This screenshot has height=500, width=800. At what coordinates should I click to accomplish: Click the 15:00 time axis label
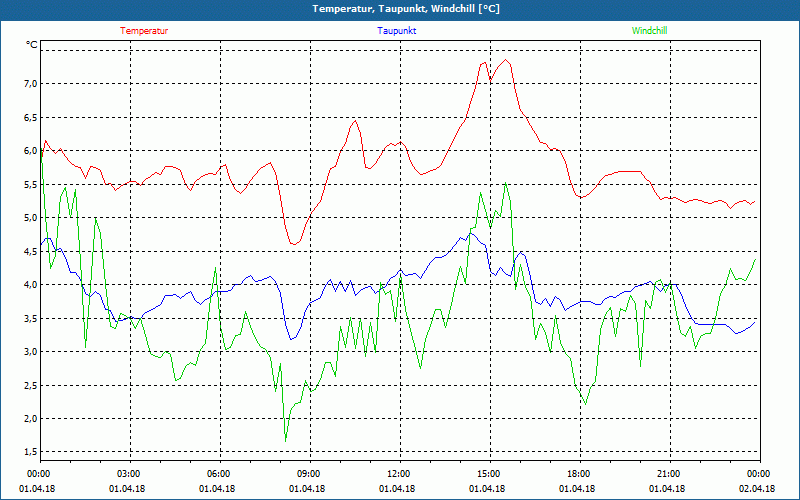[489, 474]
